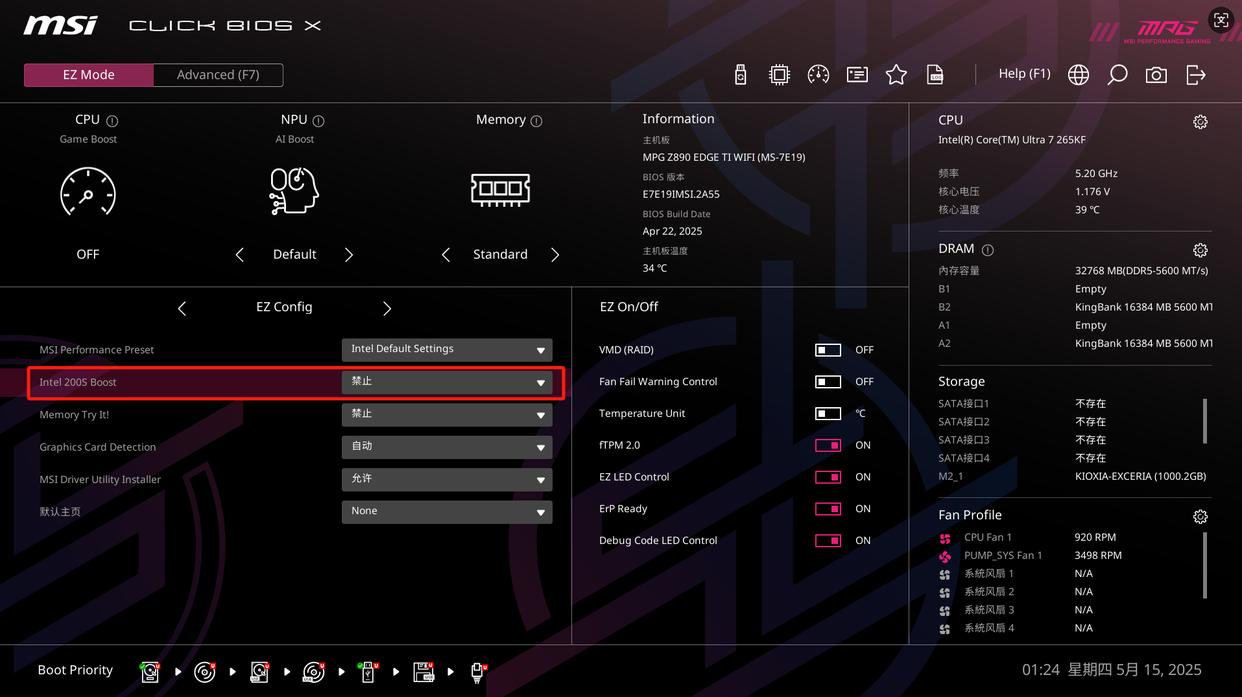Open Intel 200S Boost dropdown

point(447,382)
